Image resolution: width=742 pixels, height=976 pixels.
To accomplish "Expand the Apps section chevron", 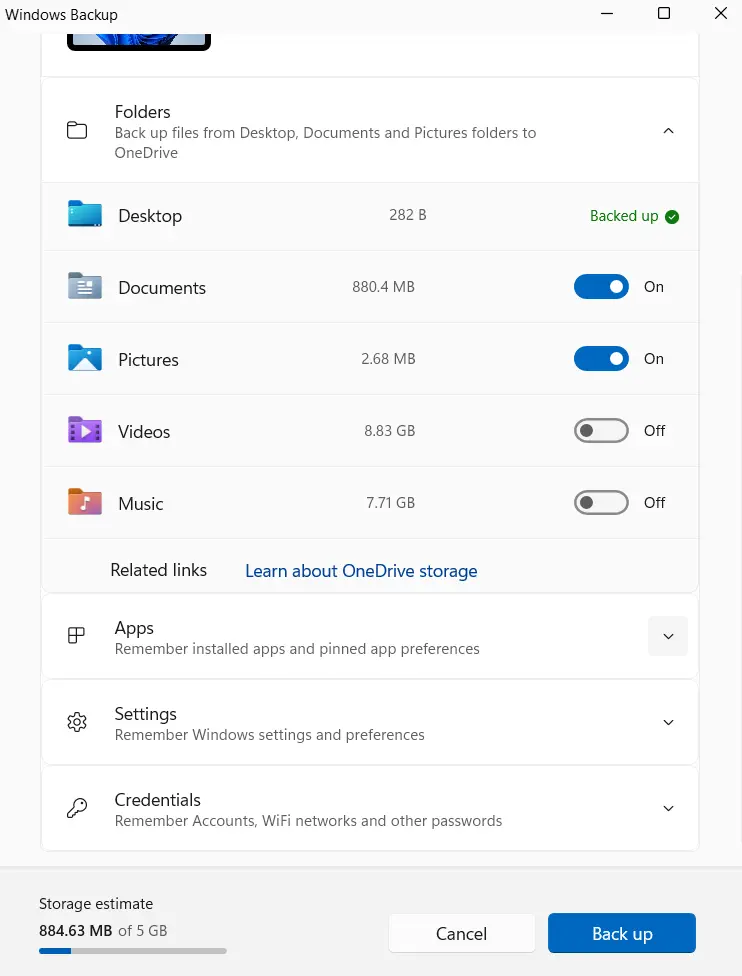I will pyautogui.click(x=668, y=636).
